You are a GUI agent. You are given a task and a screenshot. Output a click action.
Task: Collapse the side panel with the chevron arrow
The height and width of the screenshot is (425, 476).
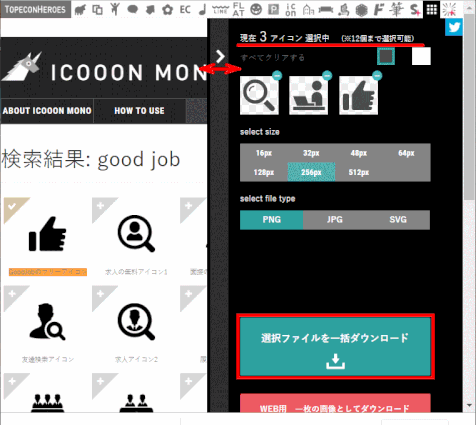pyautogui.click(x=220, y=56)
